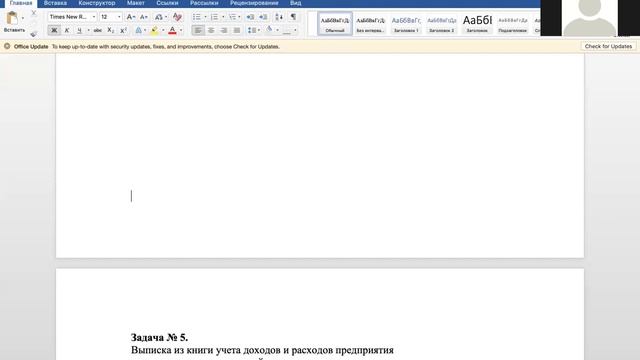The image size is (640, 360).
Task: Switch to Макет tab
Action: pyautogui.click(x=136, y=3)
